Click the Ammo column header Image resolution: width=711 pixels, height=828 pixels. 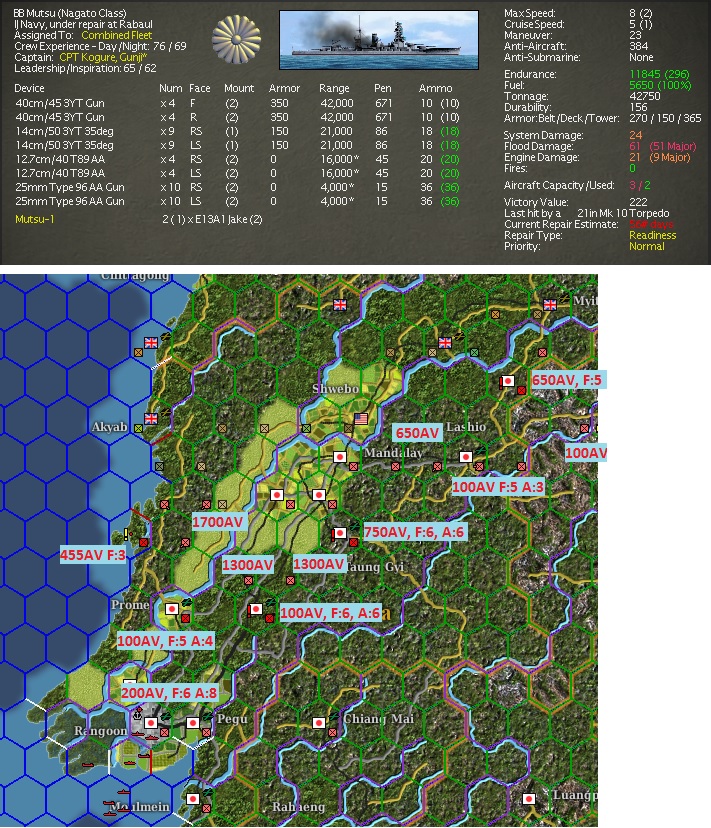coord(435,88)
